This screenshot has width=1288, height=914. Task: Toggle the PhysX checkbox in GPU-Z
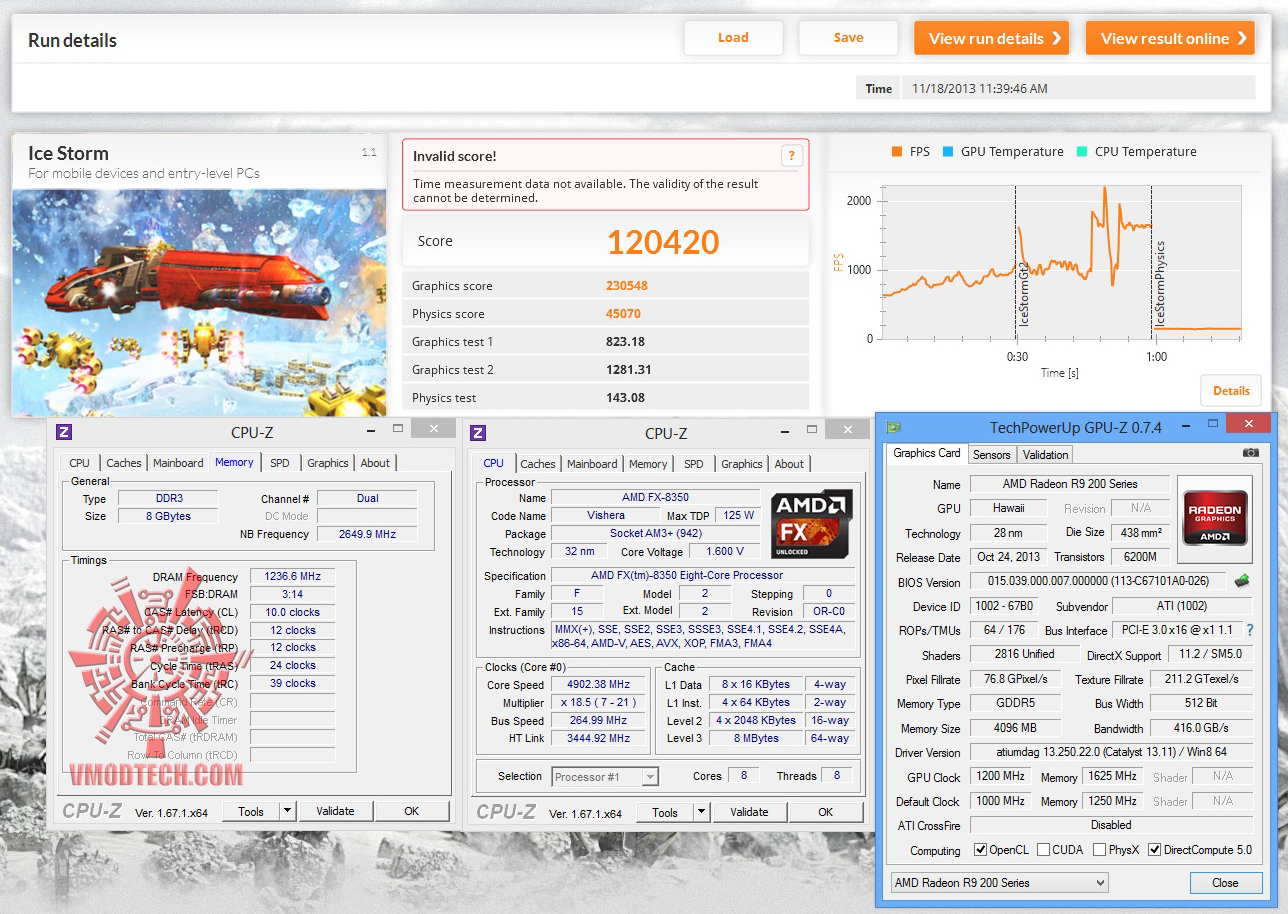1100,850
